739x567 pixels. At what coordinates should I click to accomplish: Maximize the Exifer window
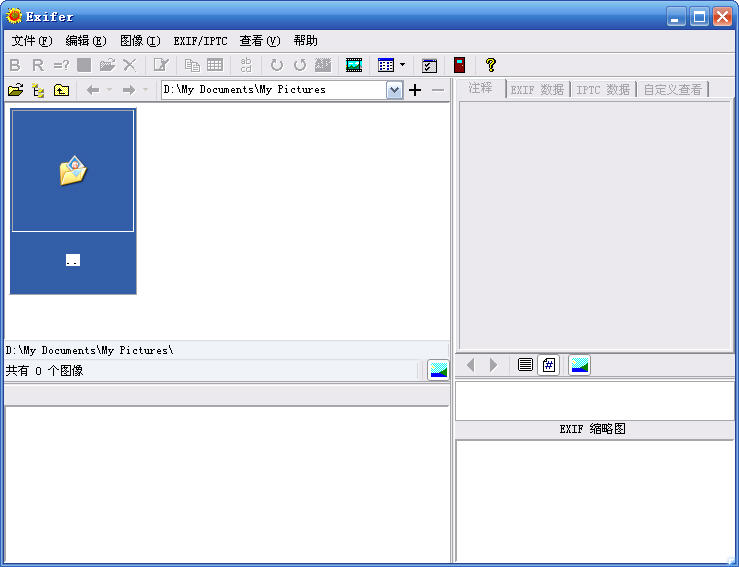pos(699,17)
